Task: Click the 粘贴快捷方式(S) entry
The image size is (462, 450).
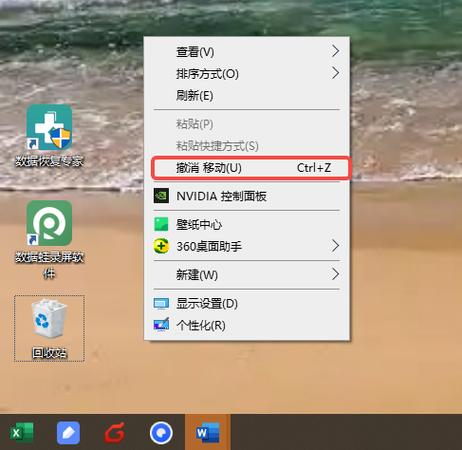Action: 247,146
